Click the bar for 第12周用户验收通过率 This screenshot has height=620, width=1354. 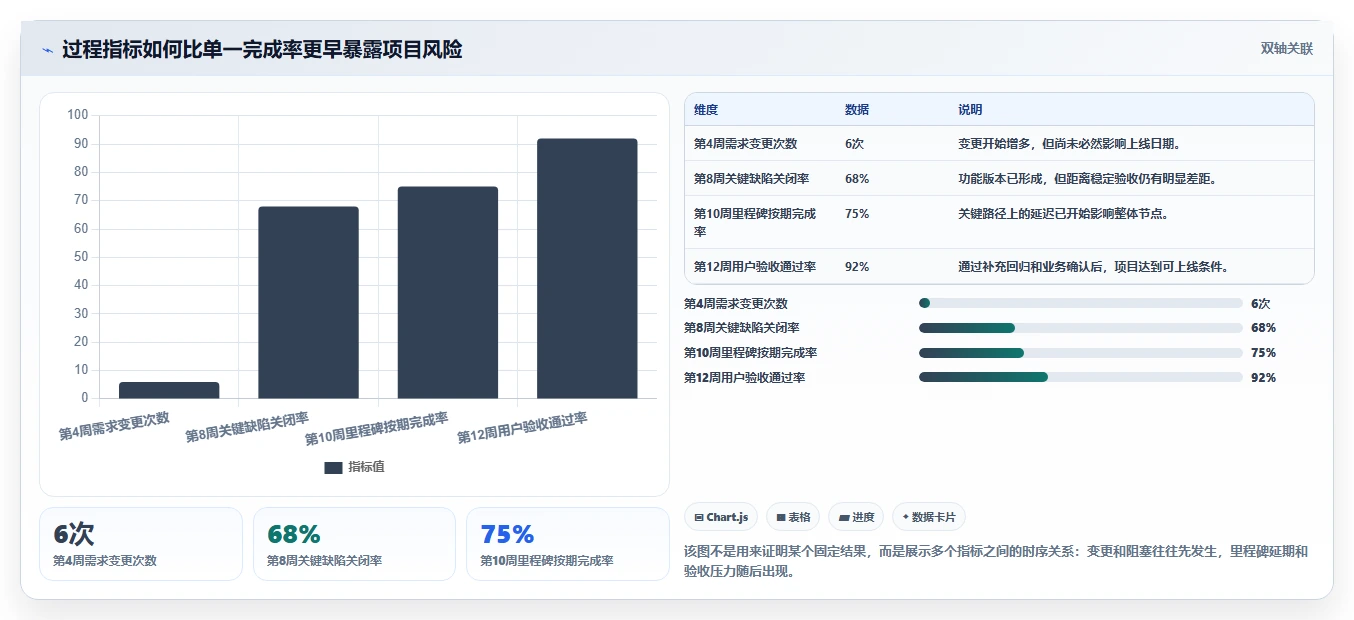[x=587, y=268]
